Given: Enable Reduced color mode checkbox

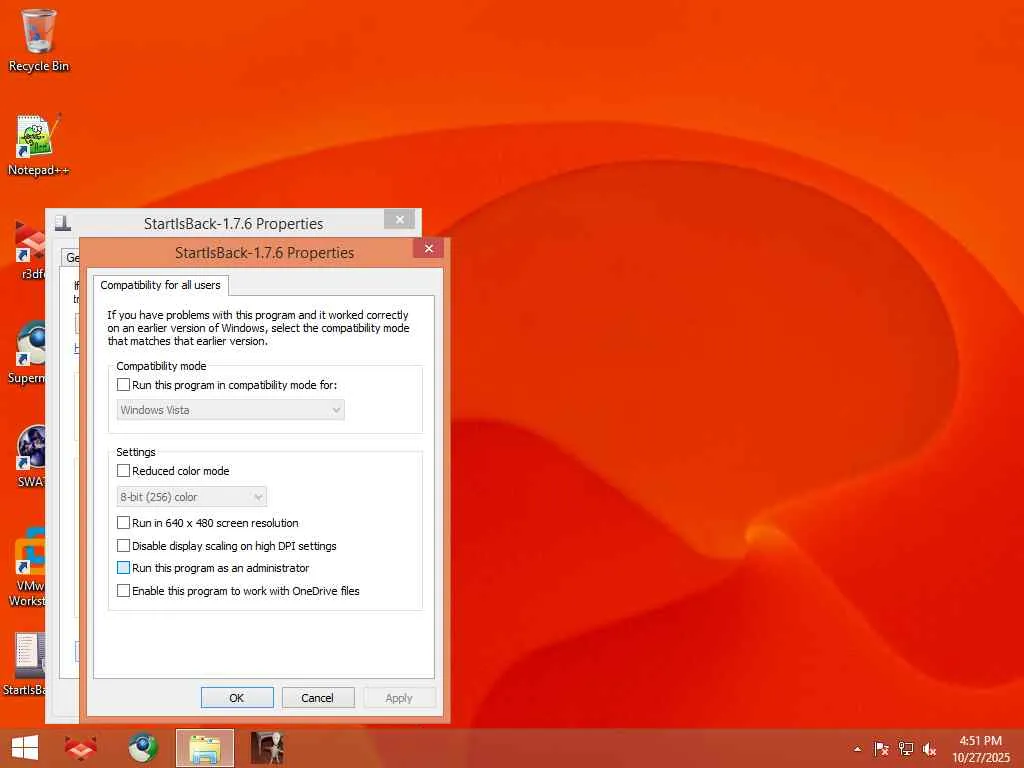Looking at the screenshot, I should 123,470.
